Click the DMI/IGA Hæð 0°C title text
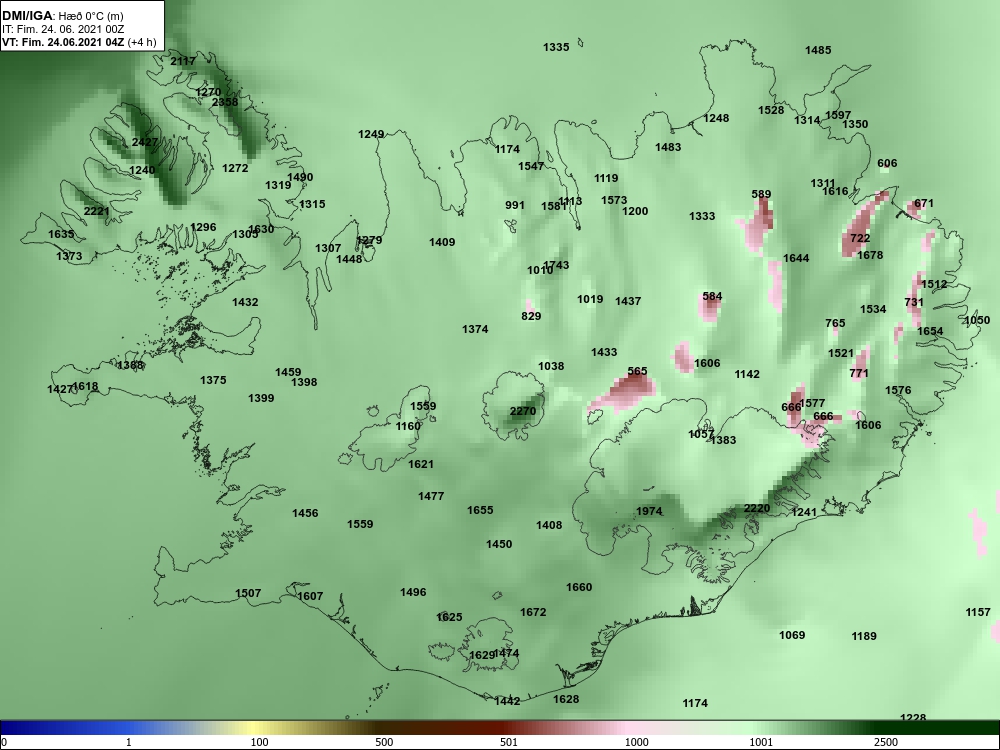The image size is (1000, 750). (62, 16)
